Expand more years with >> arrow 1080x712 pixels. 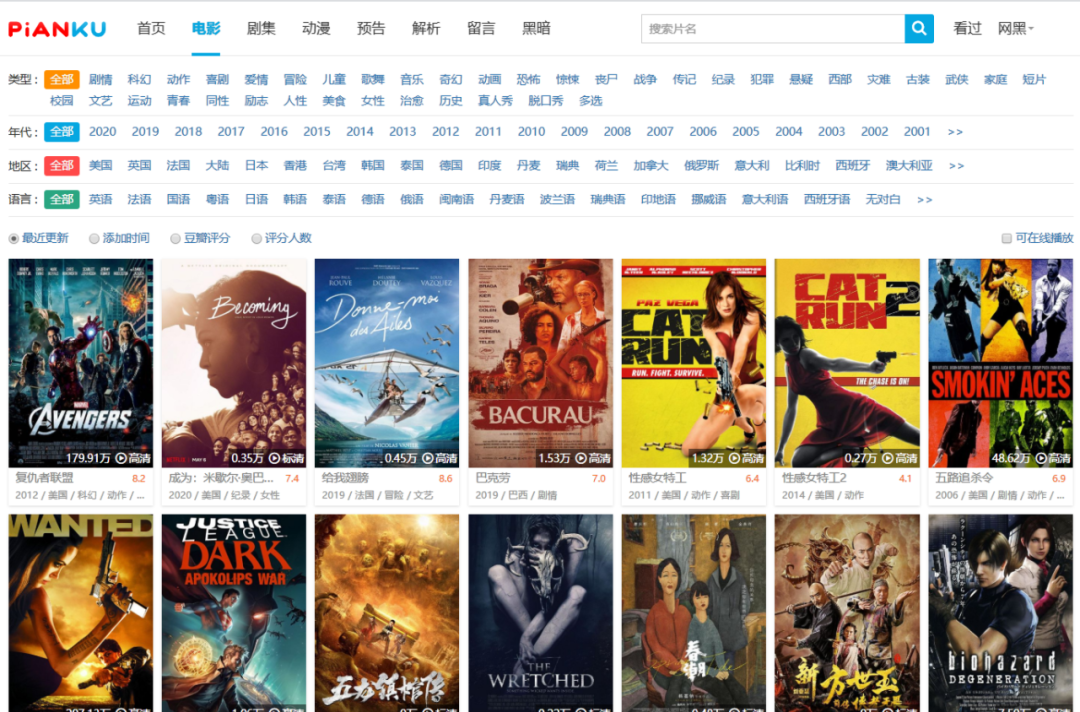click(955, 132)
